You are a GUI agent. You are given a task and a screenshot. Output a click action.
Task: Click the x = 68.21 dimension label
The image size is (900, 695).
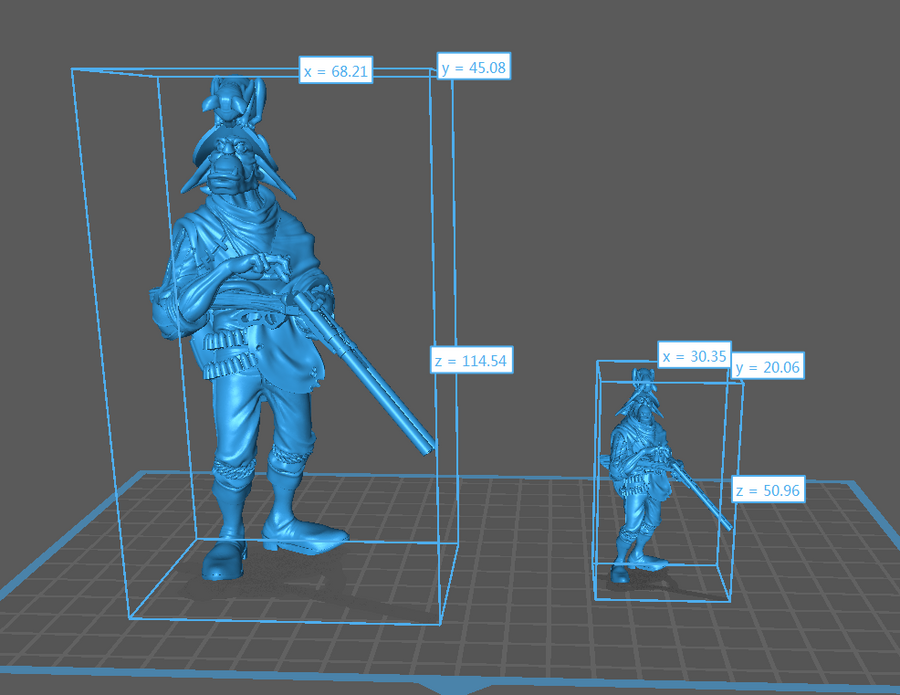[x=336, y=71]
